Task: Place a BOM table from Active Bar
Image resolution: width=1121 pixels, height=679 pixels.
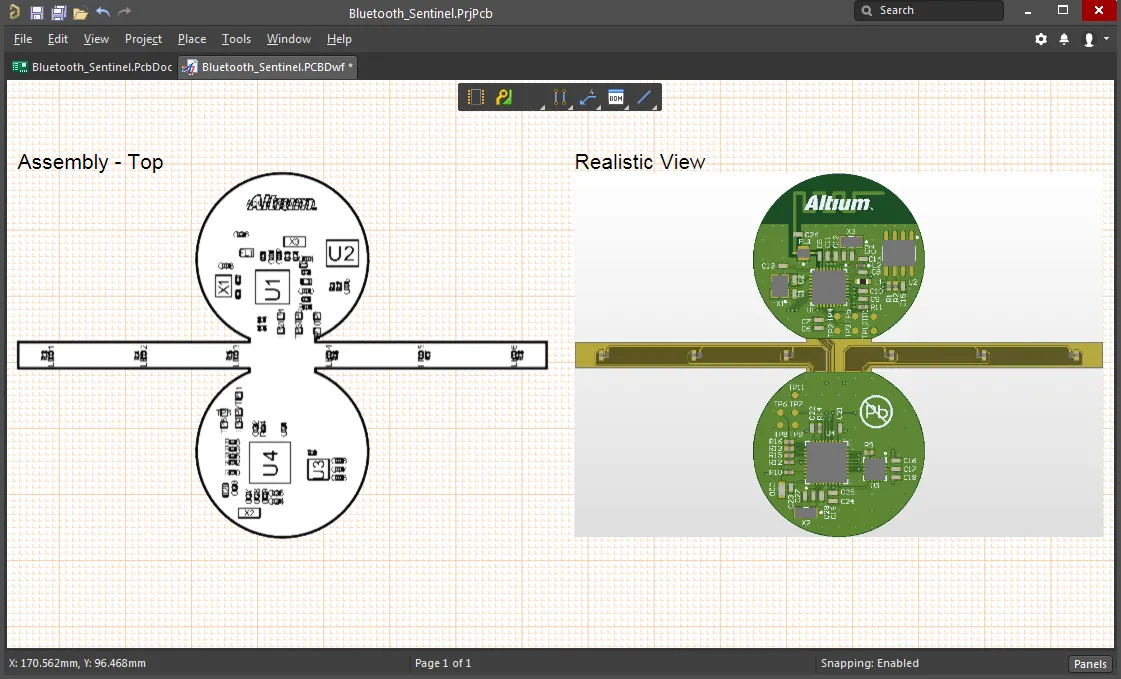Action: point(616,97)
